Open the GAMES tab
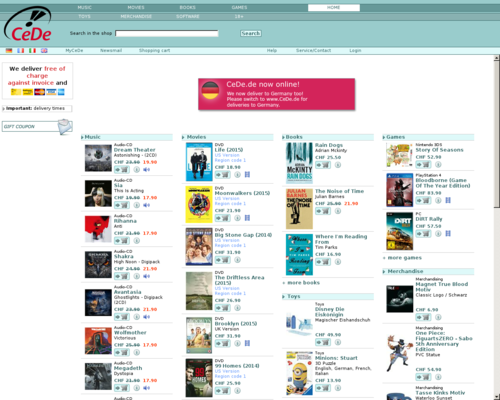 pyautogui.click(x=239, y=7)
